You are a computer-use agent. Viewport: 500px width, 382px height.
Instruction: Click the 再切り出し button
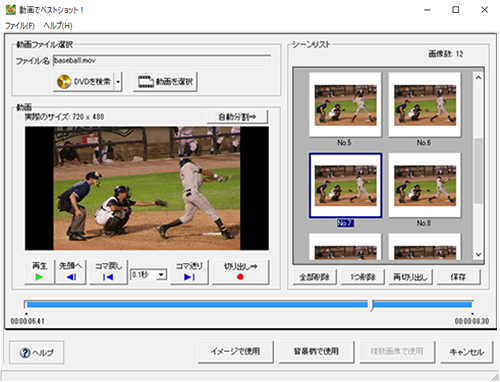point(410,277)
